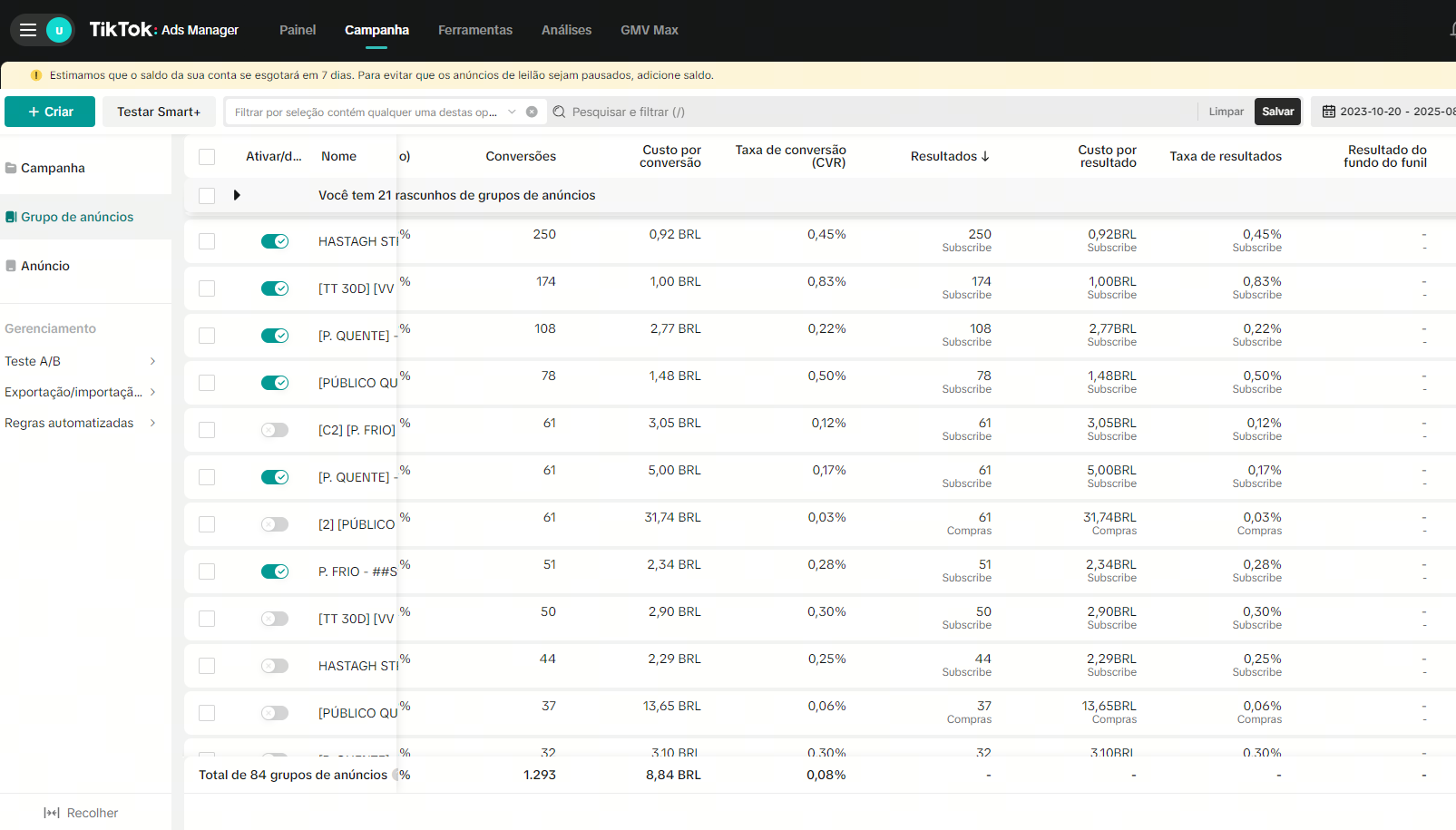Switch to the Ferramentas menu
This screenshot has width=1456, height=830.
(x=474, y=30)
